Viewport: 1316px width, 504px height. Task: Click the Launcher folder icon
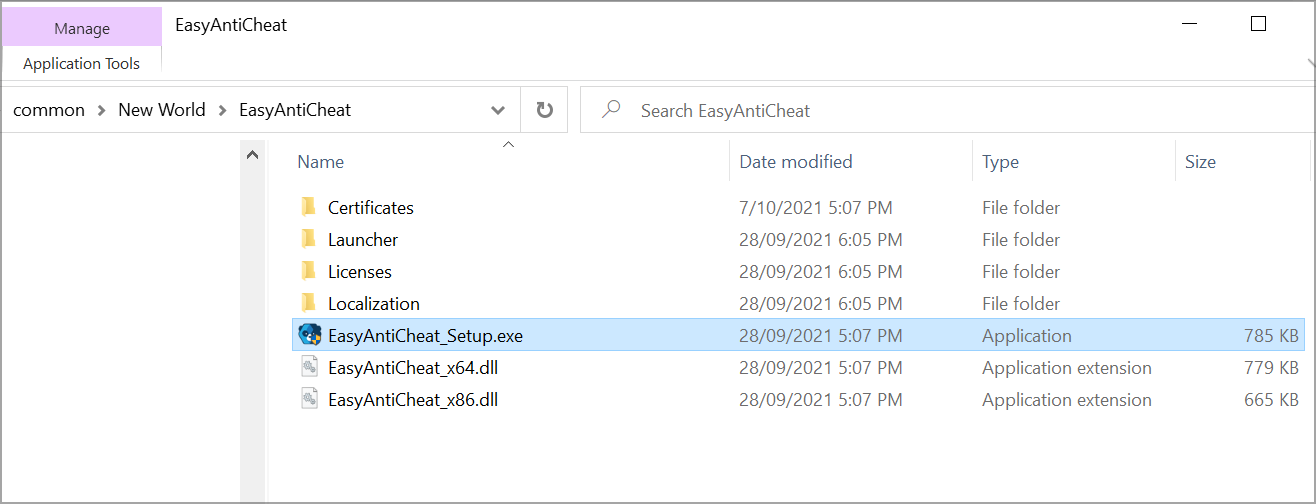pyautogui.click(x=309, y=239)
